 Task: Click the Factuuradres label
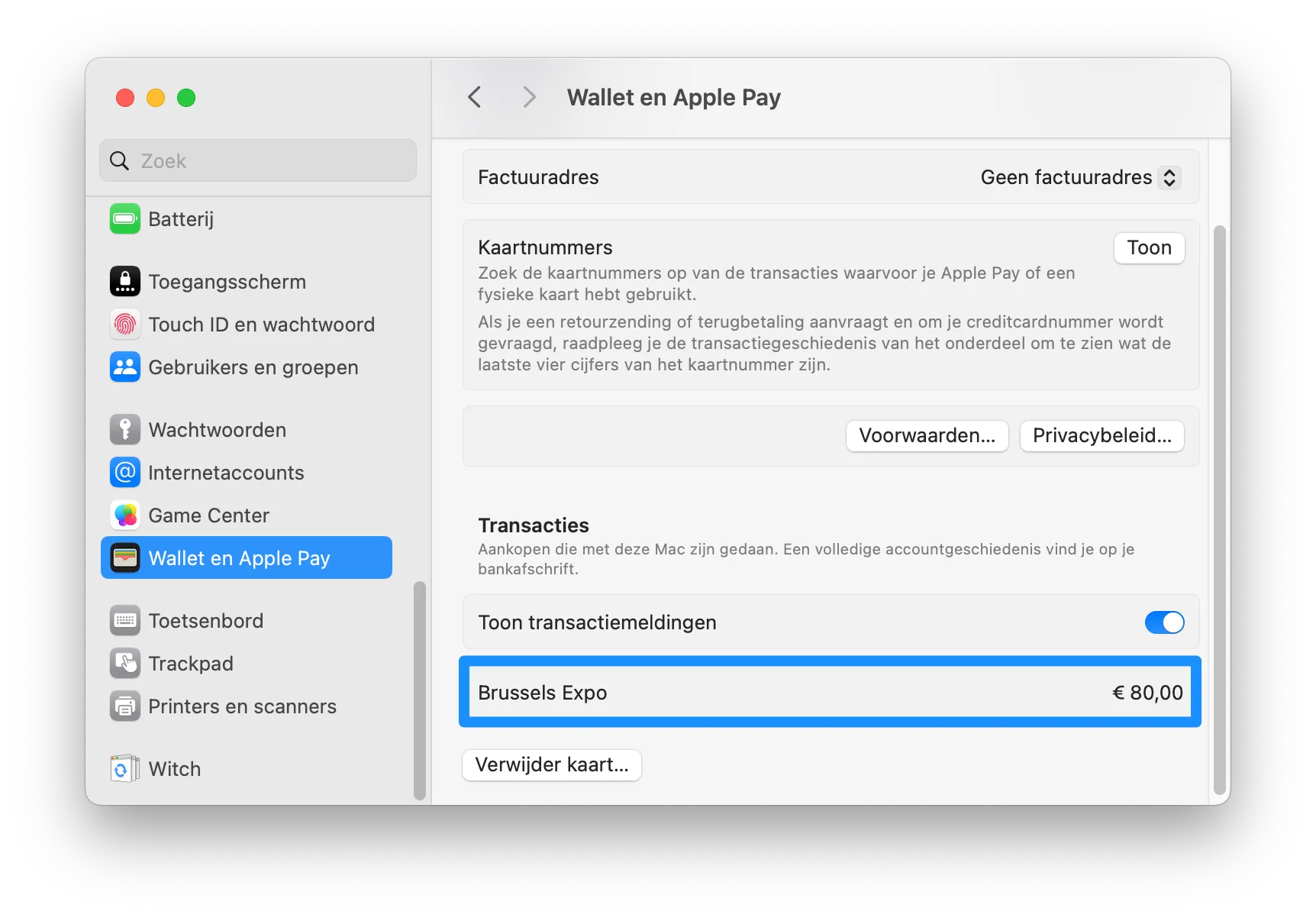click(x=538, y=177)
